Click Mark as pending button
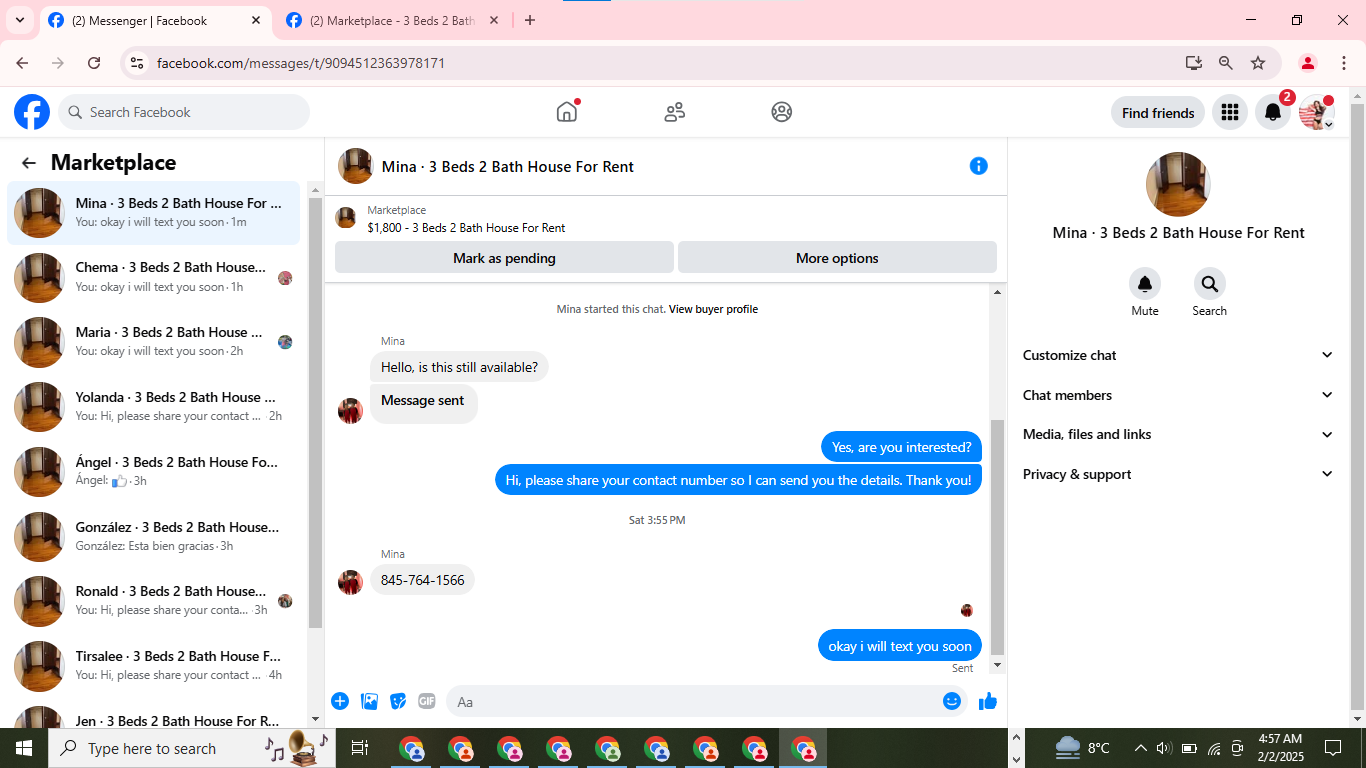This screenshot has width=1366, height=768. click(x=504, y=258)
